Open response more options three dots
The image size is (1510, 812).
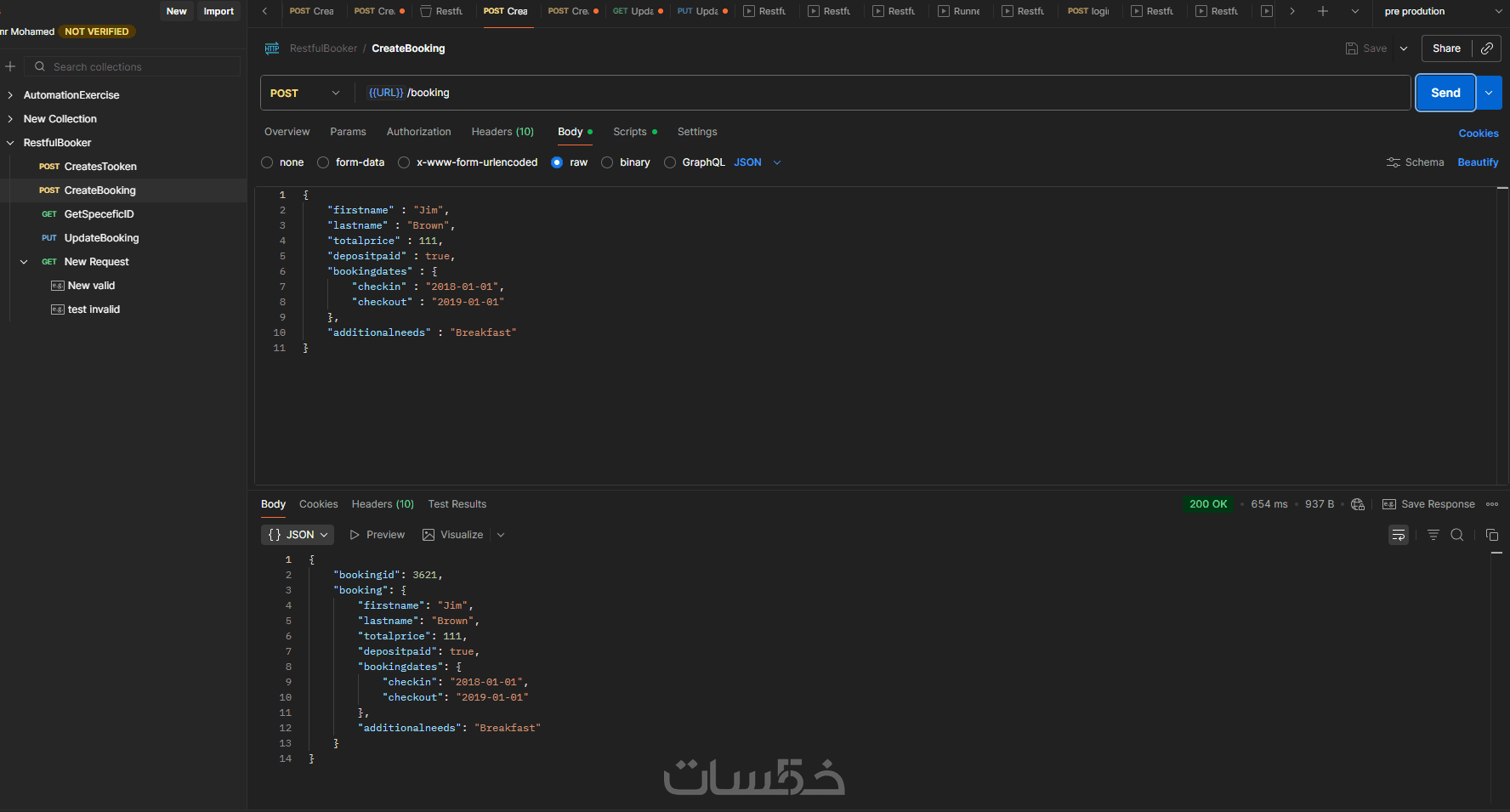1492,504
